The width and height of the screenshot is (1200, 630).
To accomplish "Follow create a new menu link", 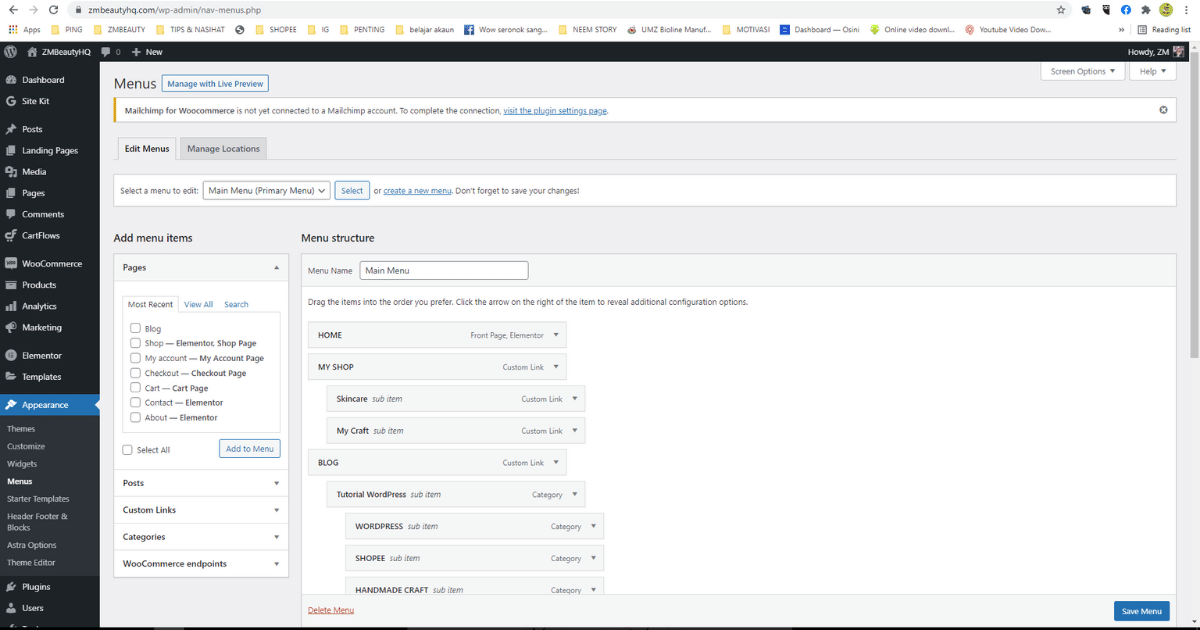I will tap(418, 190).
